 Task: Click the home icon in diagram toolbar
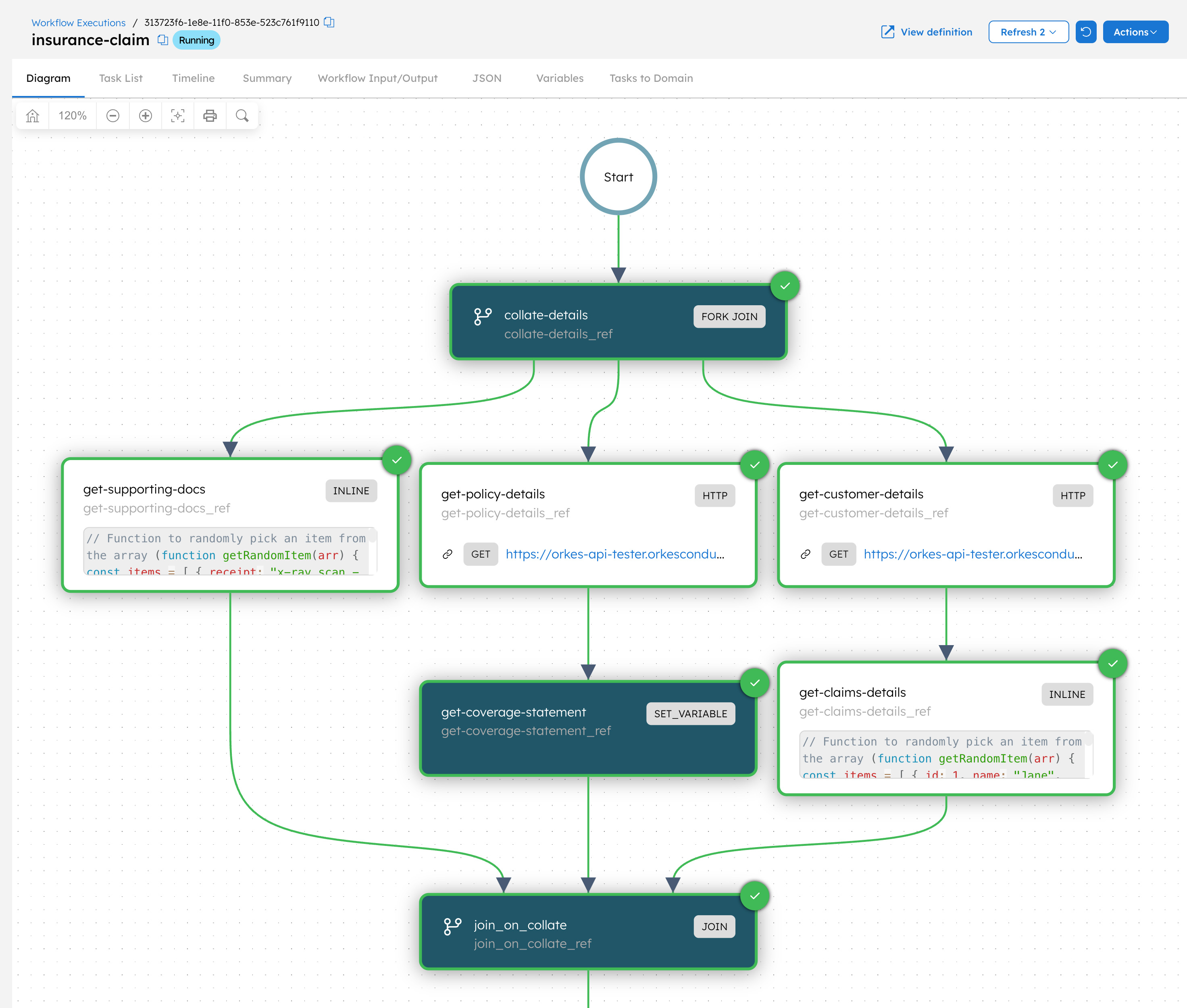(33, 115)
